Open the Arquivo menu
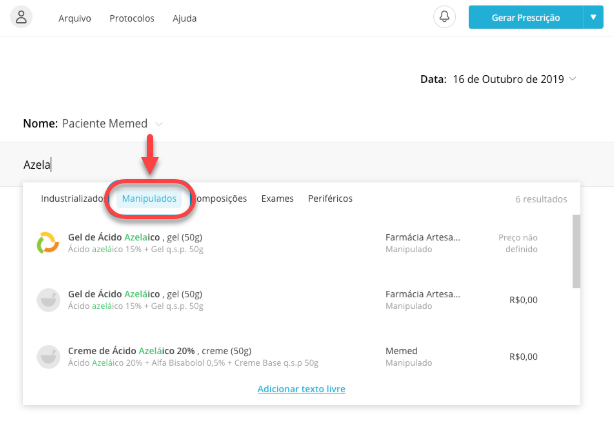 (x=74, y=18)
